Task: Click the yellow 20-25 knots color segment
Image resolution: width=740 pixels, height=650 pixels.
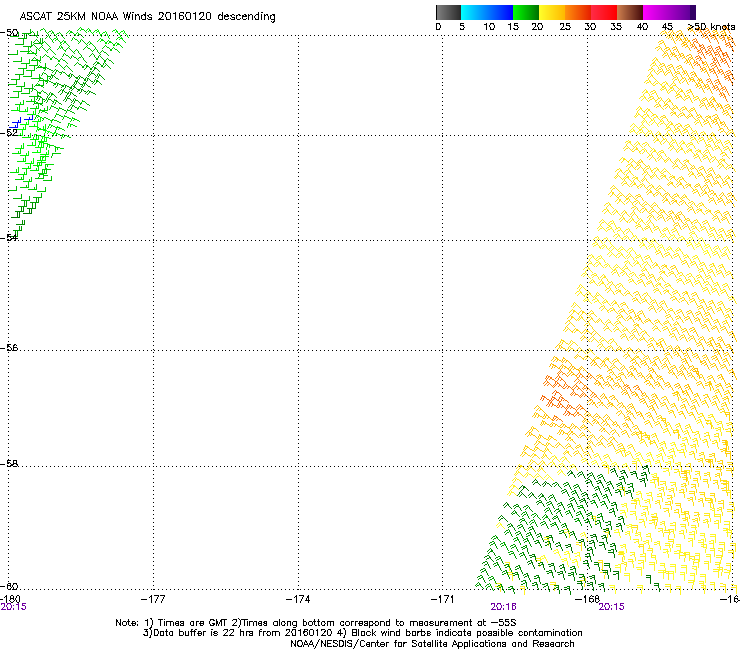Action: point(552,12)
